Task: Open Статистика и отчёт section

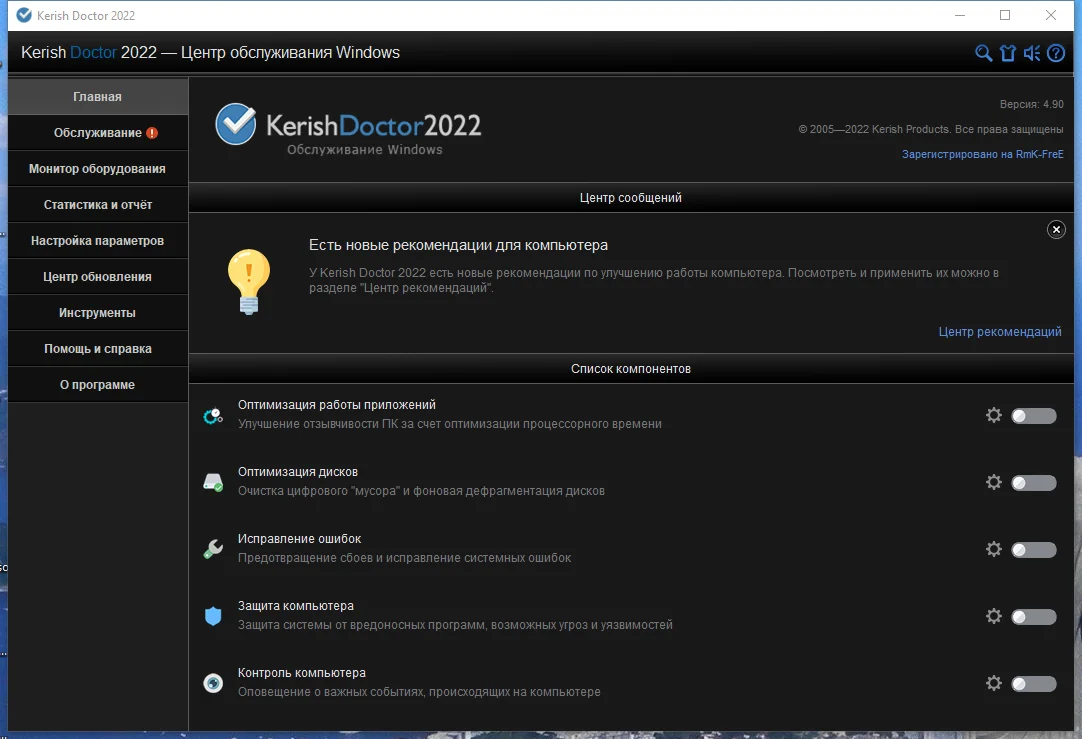Action: (x=97, y=204)
